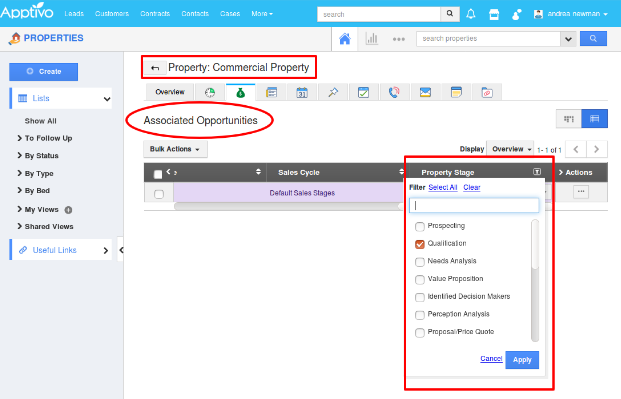This screenshot has height=399, width=621.
Task: Select the money bag Opportunities tab
Action: coord(240,92)
